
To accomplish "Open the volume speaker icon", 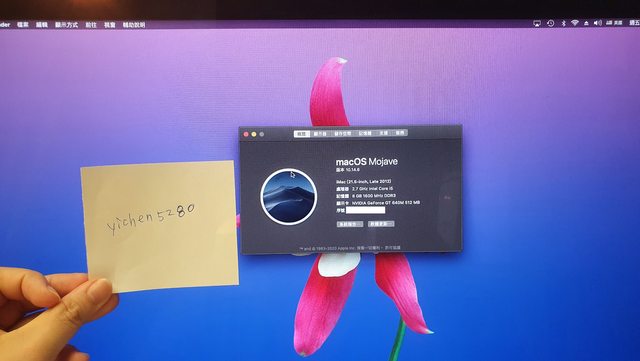I will coord(597,23).
